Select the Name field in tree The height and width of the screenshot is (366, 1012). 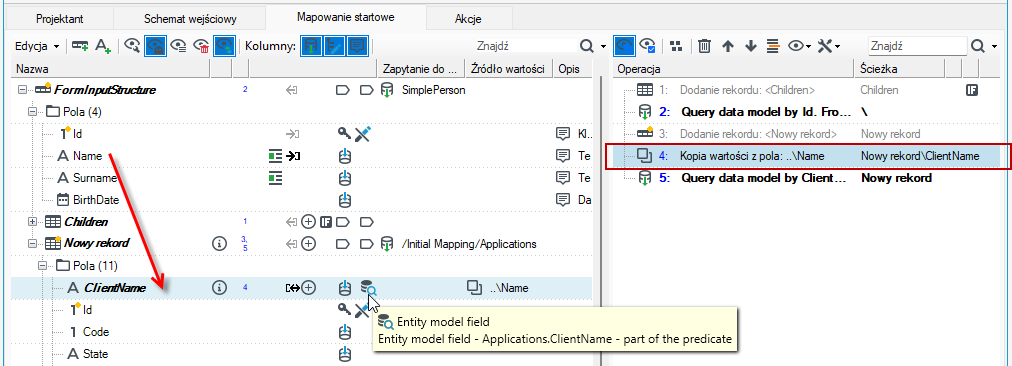tap(88, 156)
